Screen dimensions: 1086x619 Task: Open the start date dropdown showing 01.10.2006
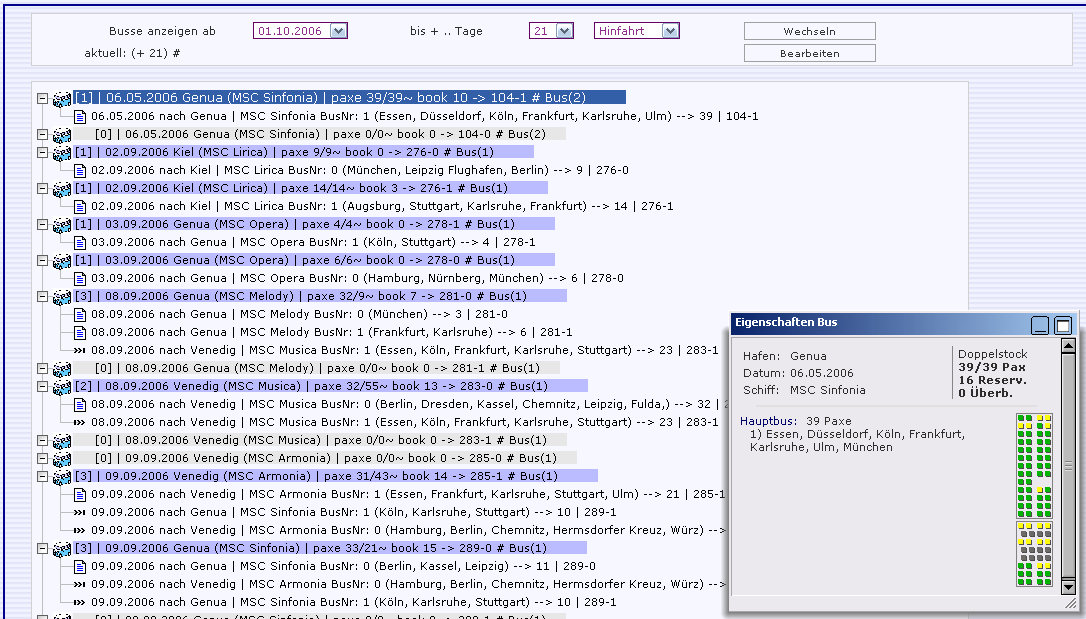click(338, 31)
